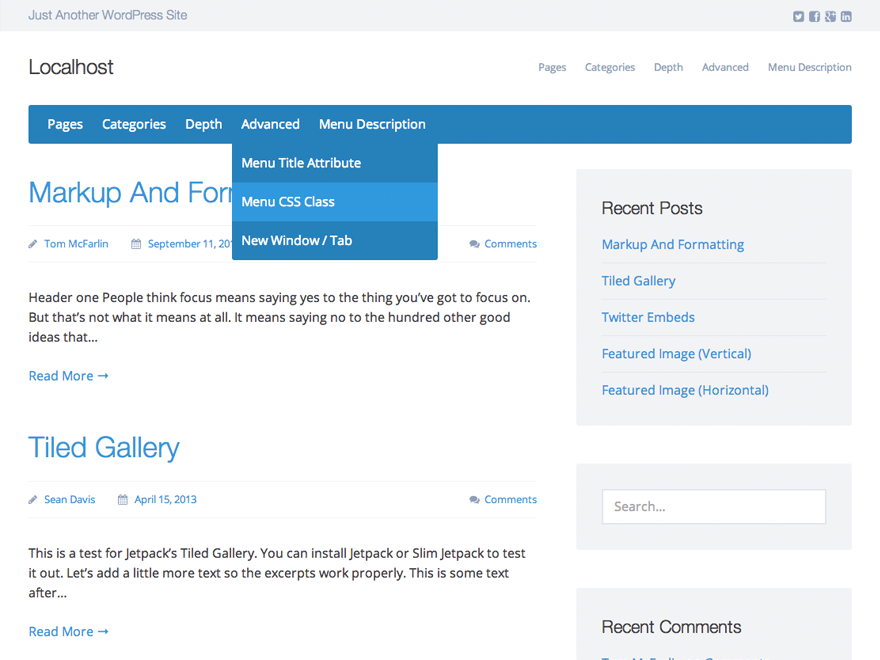Click pencil author icon beside Tom McFarlin
Screen dimensions: 880x660
coord(33,244)
